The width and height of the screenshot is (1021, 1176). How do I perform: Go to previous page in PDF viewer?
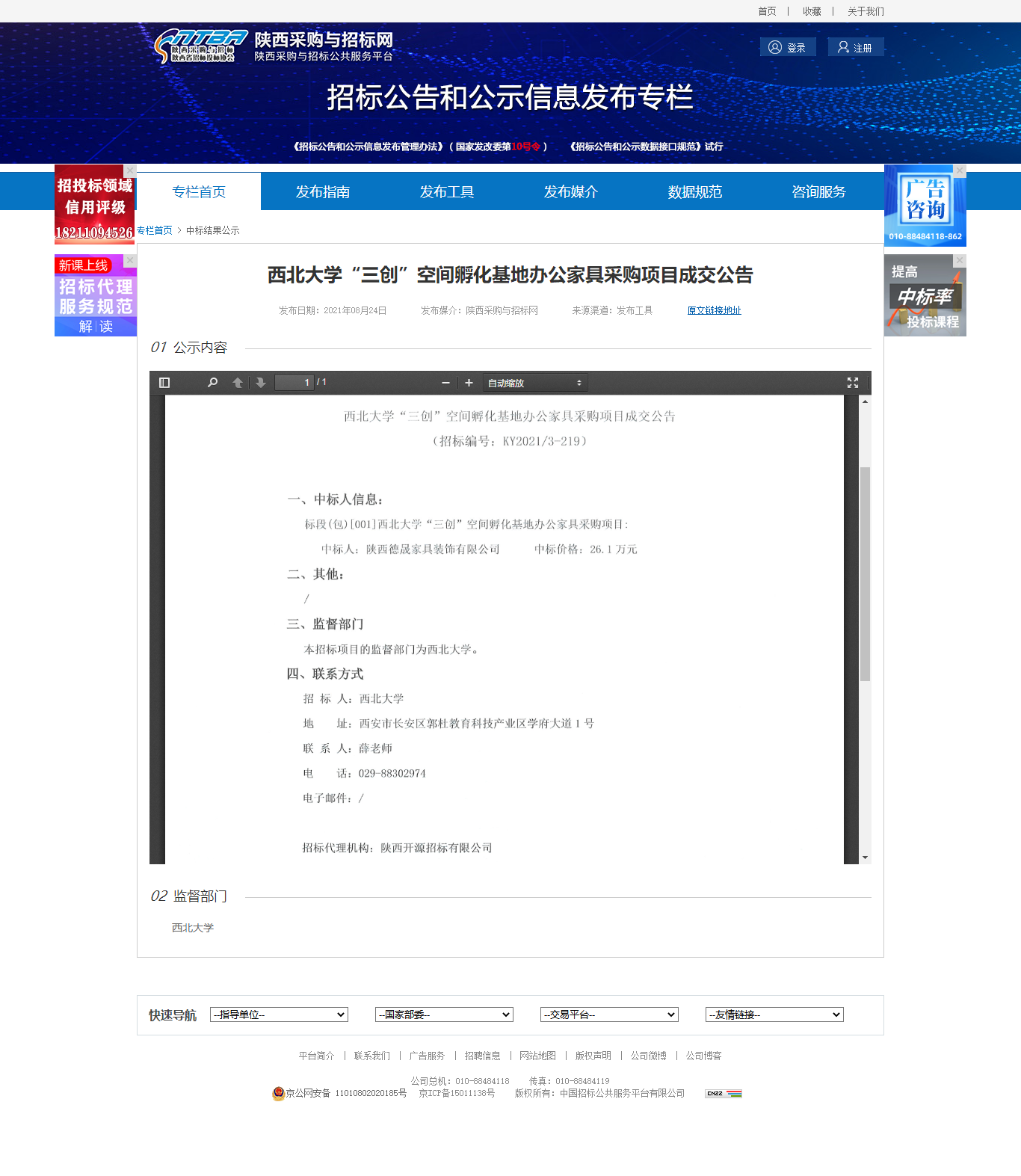pos(238,383)
